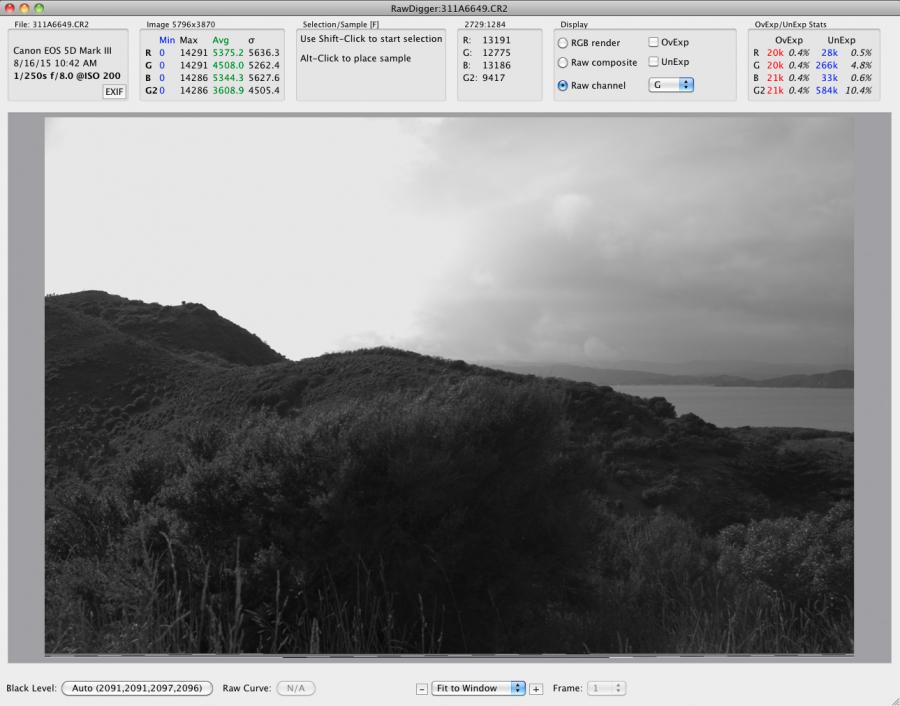Image resolution: width=900 pixels, height=706 pixels.
Task: Click the window resize grip corner
Action: click(892, 699)
